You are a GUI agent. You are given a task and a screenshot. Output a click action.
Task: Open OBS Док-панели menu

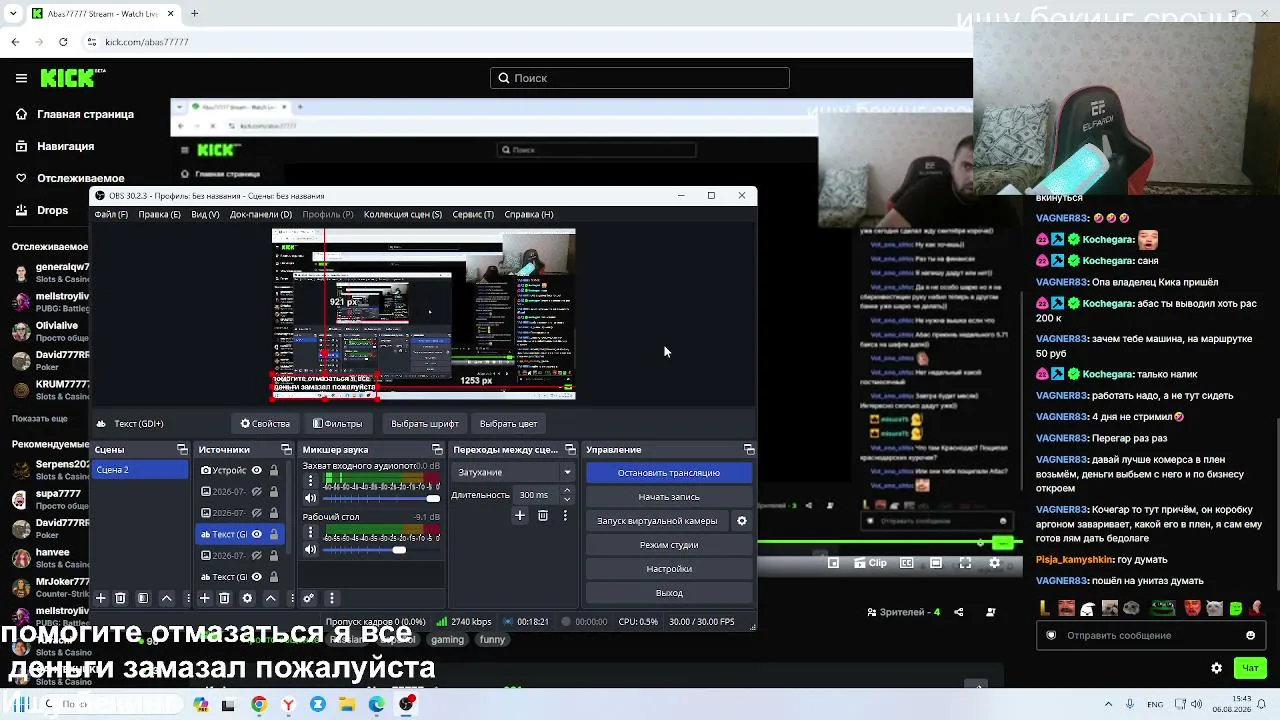pyautogui.click(x=261, y=214)
